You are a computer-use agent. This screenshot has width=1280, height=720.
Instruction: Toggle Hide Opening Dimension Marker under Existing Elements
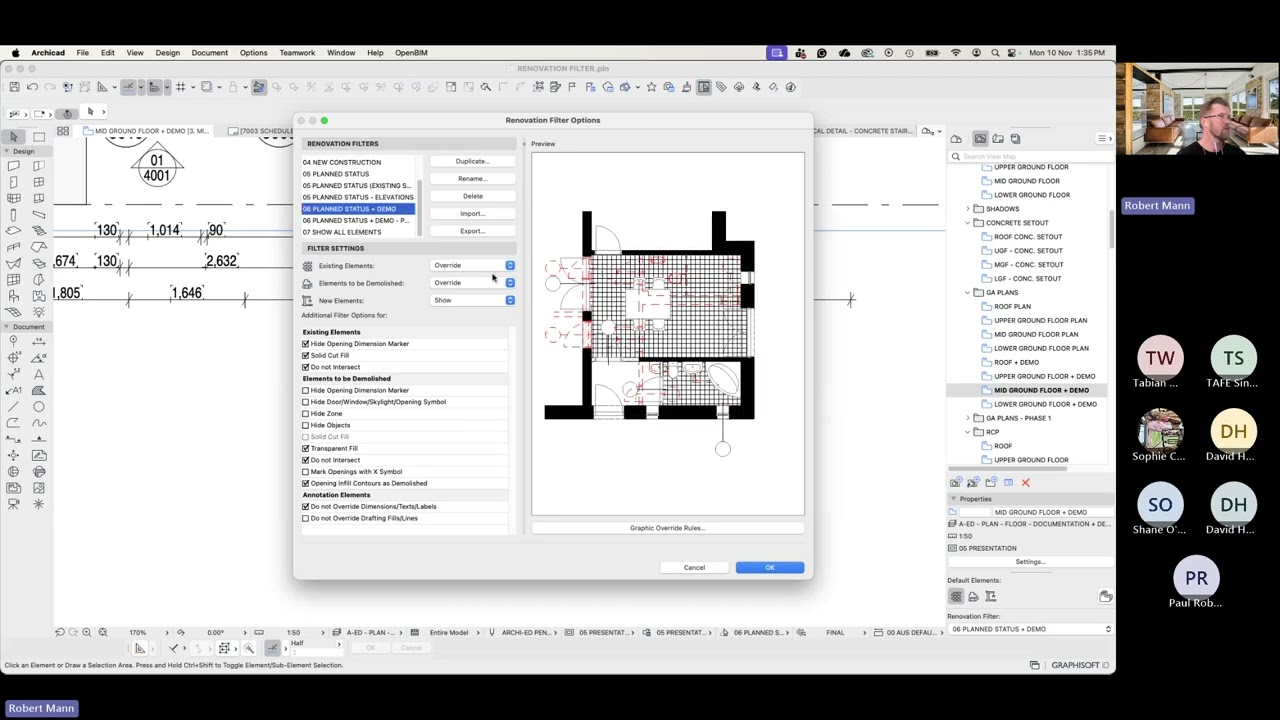[306, 344]
